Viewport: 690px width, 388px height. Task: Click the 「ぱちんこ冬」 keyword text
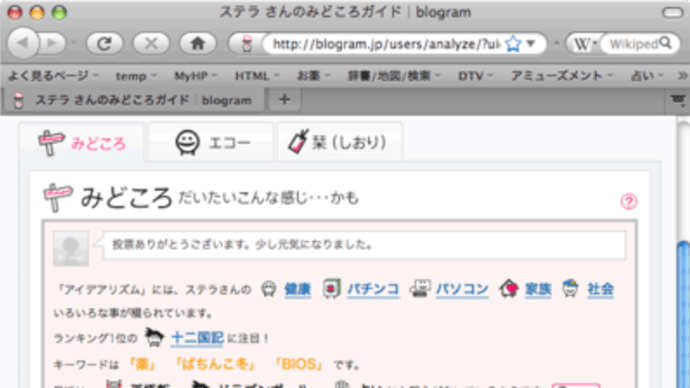[x=215, y=364]
